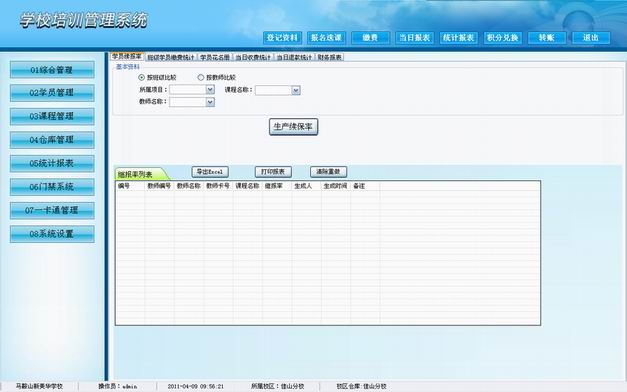Switch to the 当日收费统计 tab
The width and height of the screenshot is (627, 392).
(253, 57)
